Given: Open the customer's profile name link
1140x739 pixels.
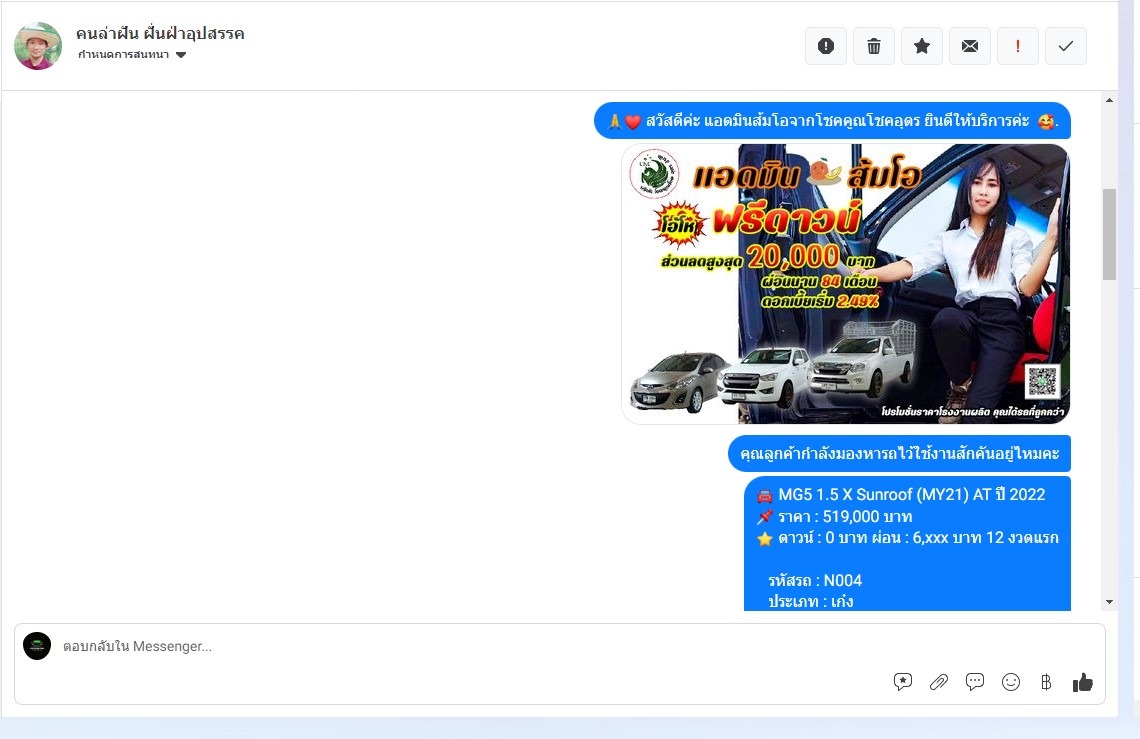Looking at the screenshot, I should coord(160,33).
